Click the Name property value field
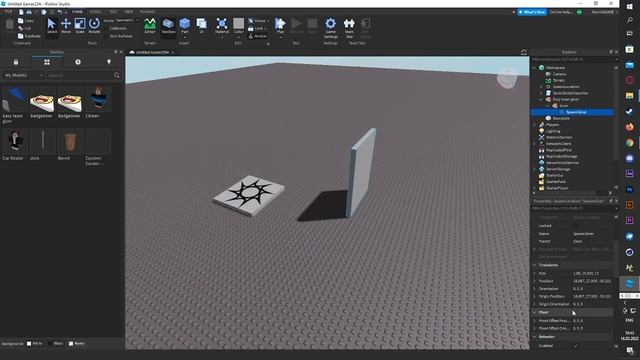This screenshot has height=360, width=640. 592,234
